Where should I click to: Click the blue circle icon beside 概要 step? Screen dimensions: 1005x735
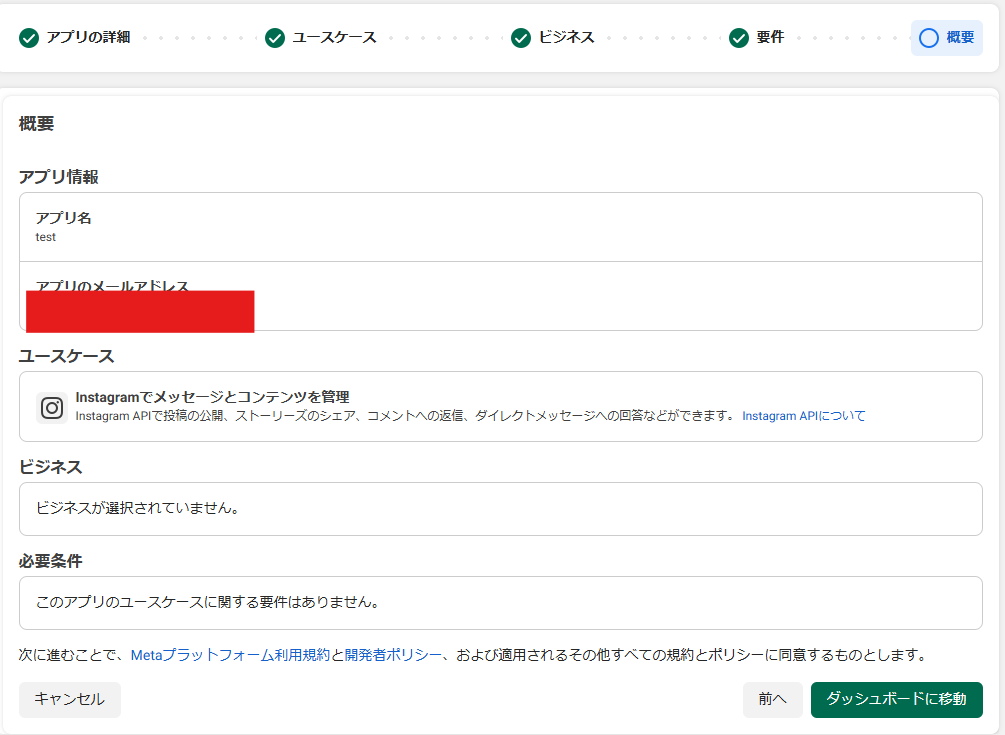(929, 38)
